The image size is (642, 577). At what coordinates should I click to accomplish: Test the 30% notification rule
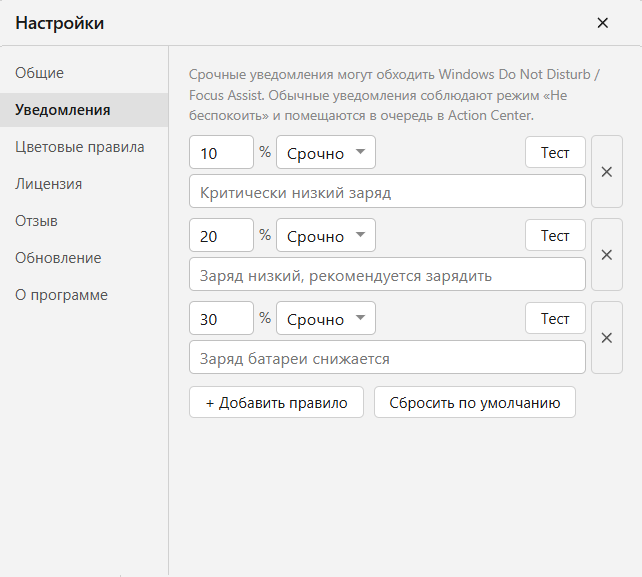click(555, 318)
